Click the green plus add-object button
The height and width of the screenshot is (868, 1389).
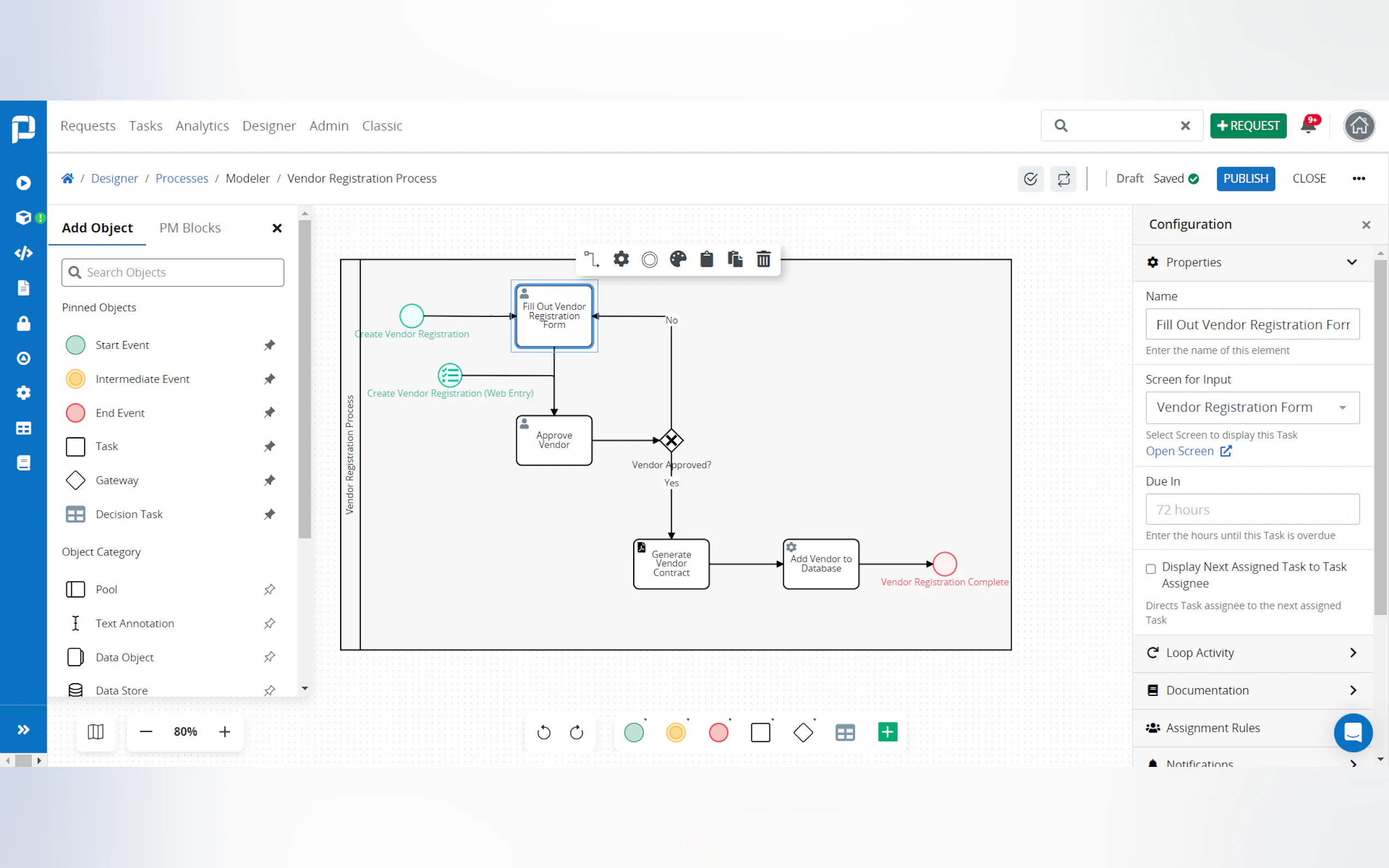click(887, 732)
